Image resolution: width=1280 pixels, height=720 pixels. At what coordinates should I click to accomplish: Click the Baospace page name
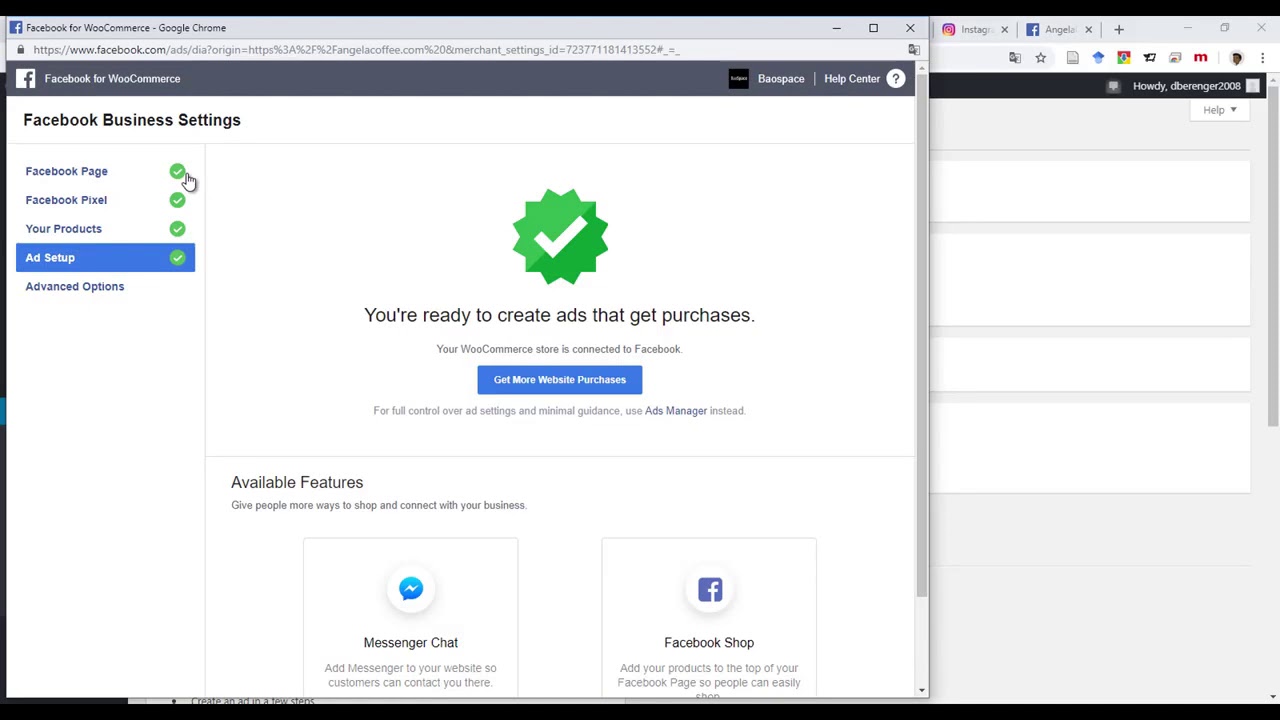tap(781, 79)
